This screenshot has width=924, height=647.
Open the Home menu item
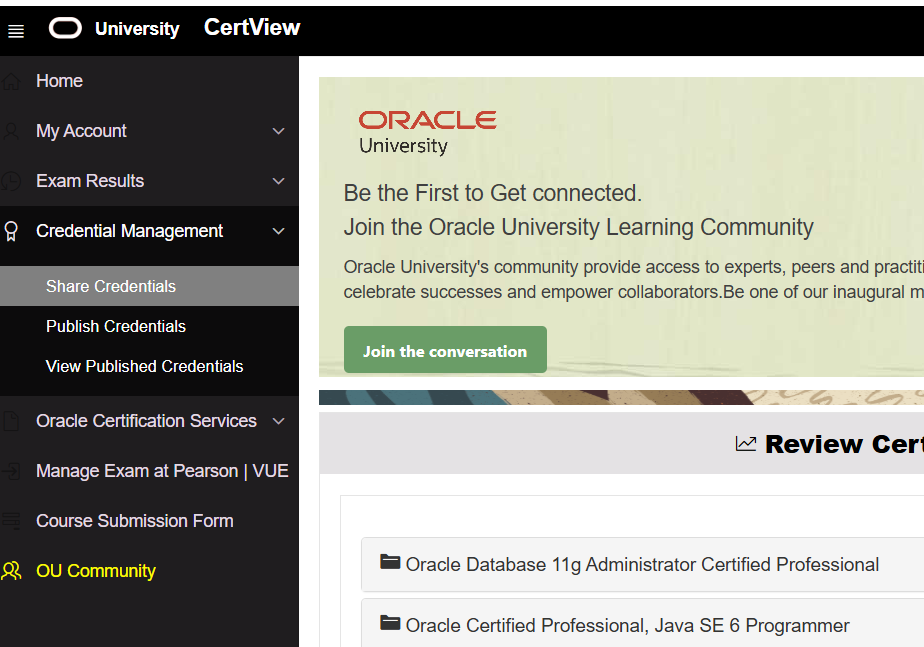click(x=149, y=81)
